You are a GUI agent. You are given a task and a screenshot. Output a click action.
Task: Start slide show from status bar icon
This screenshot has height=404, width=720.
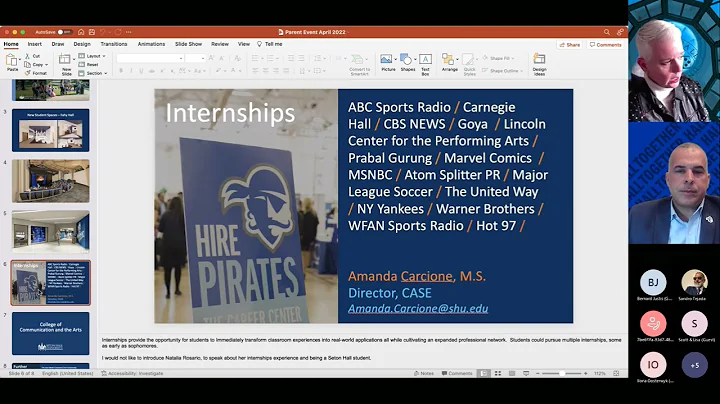pos(526,374)
